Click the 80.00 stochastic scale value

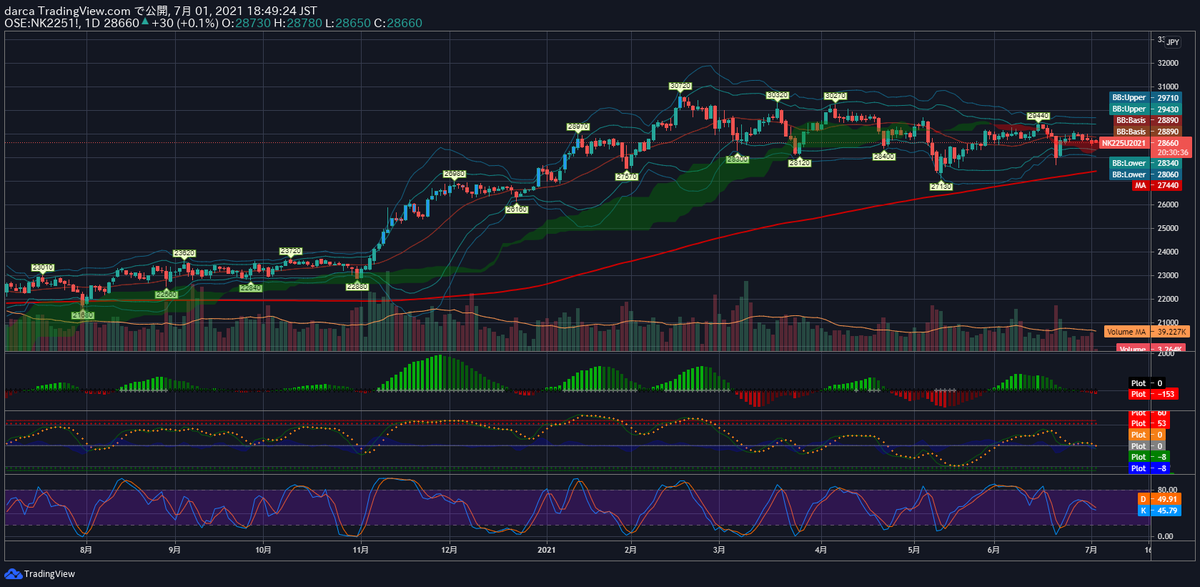click(1169, 490)
